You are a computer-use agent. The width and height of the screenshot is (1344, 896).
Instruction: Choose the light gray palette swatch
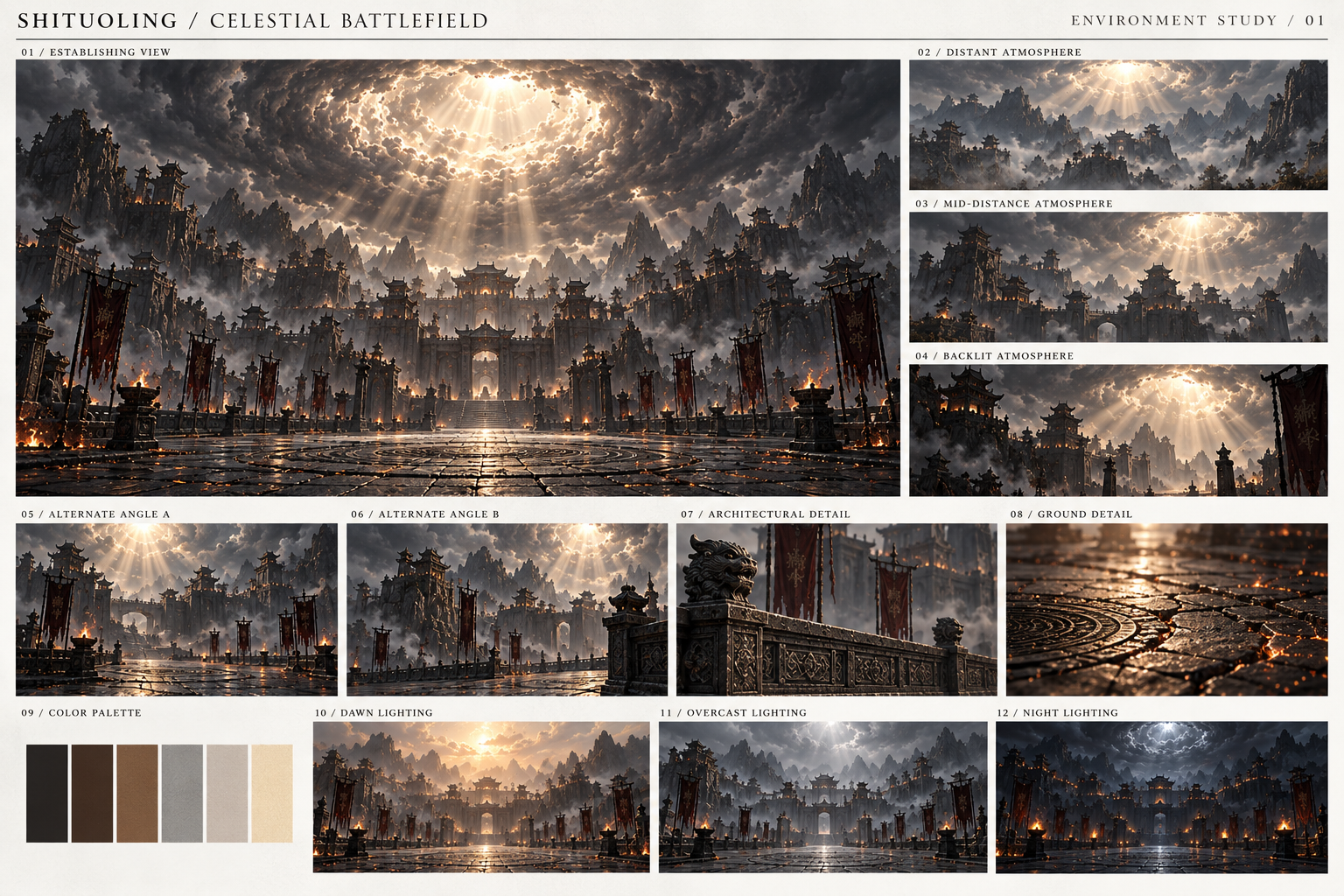point(227,794)
